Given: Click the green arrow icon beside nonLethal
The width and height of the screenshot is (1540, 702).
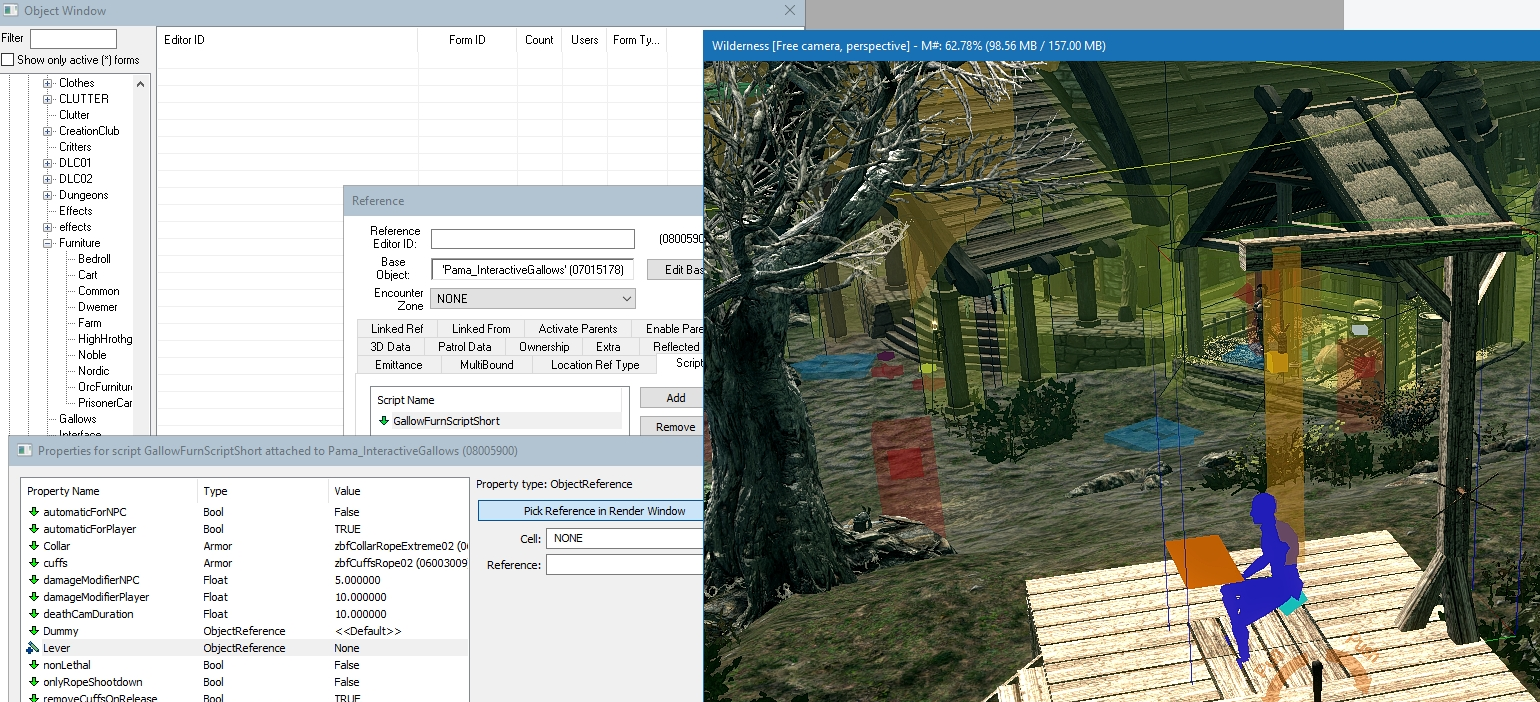Looking at the screenshot, I should [33, 665].
